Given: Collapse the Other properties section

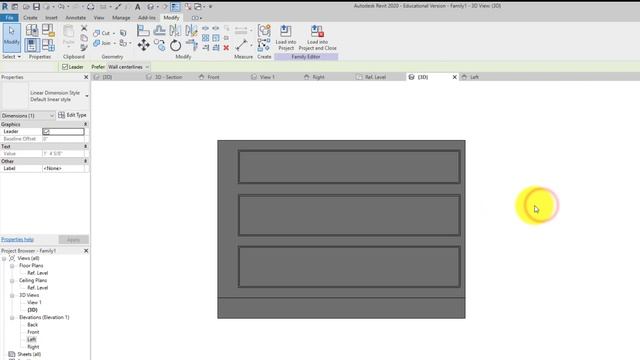Looking at the screenshot, I should click(85, 161).
